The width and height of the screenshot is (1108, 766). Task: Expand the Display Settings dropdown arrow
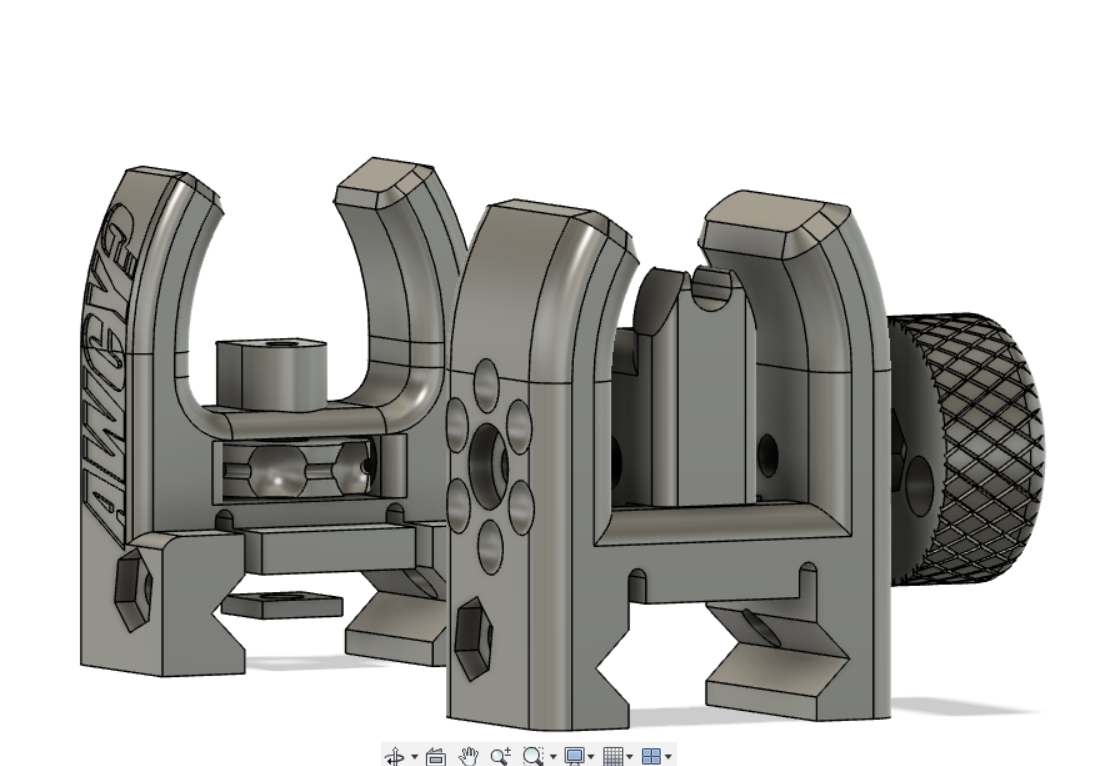point(591,758)
